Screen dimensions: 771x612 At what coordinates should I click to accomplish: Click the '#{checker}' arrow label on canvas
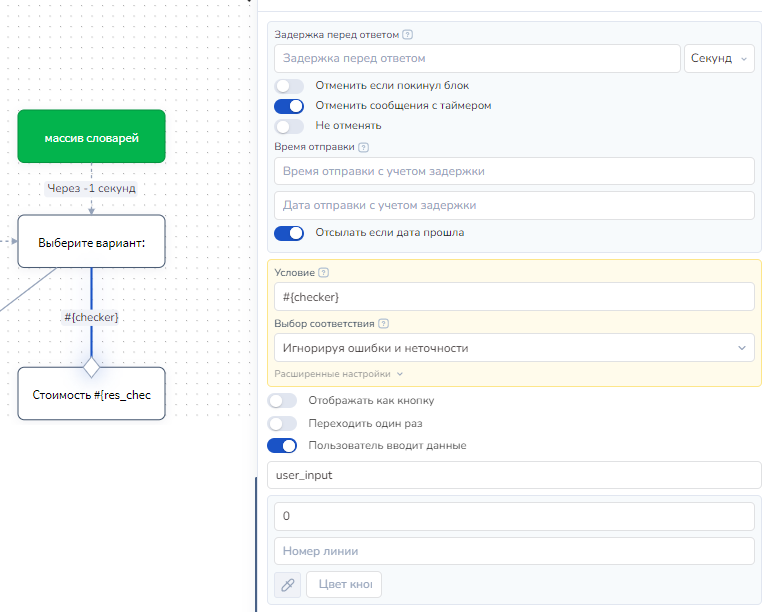click(x=91, y=317)
